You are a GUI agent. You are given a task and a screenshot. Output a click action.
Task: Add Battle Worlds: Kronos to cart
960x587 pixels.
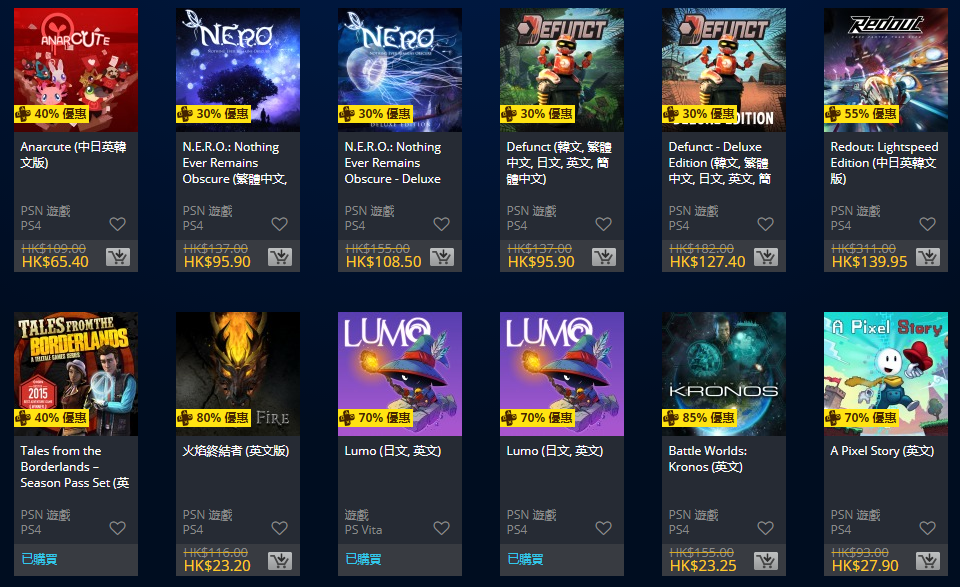765,561
